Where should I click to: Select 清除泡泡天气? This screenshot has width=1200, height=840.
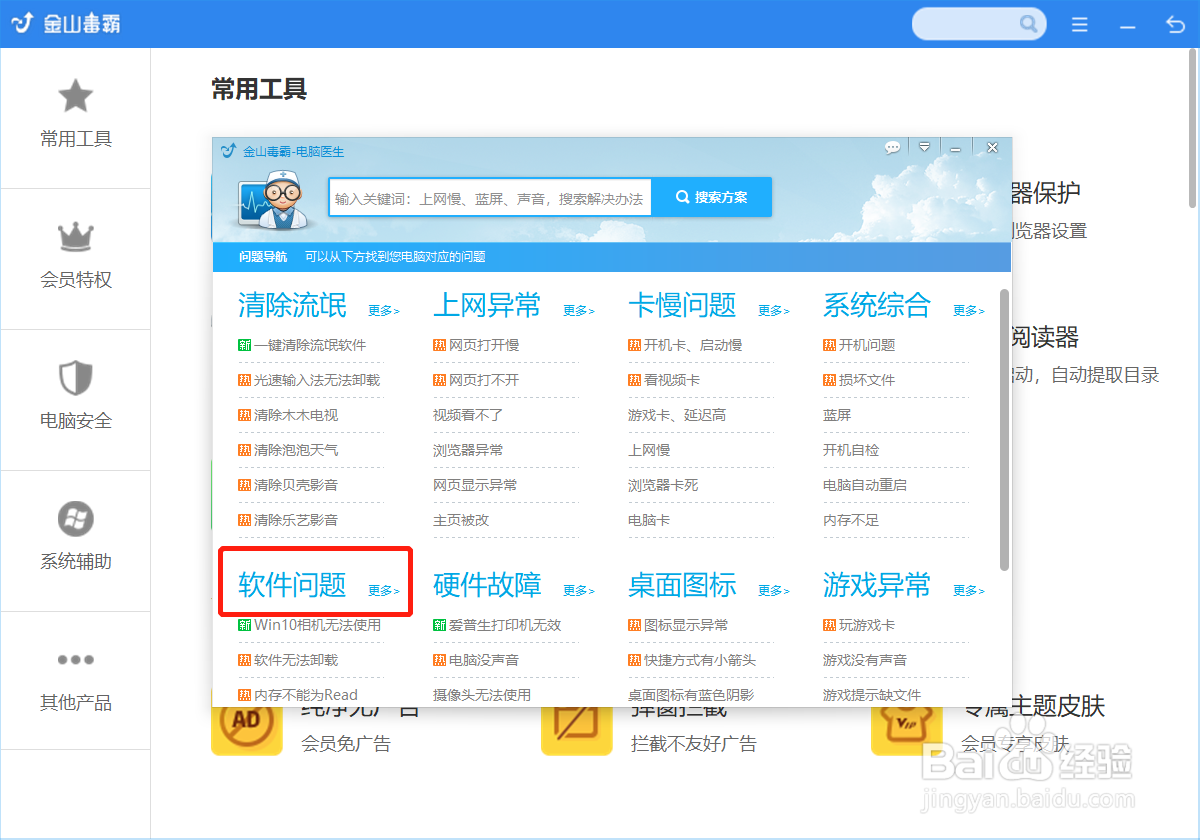296,450
